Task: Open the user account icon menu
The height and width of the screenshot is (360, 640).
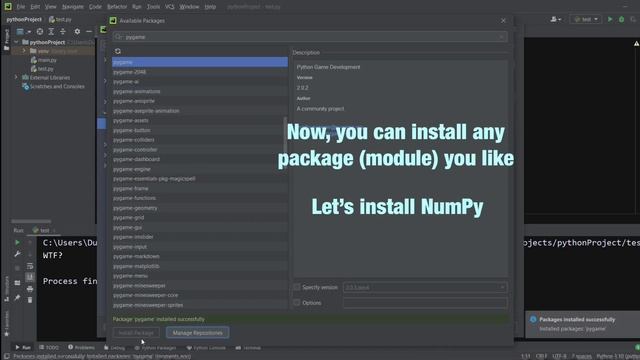Action: click(x=556, y=19)
